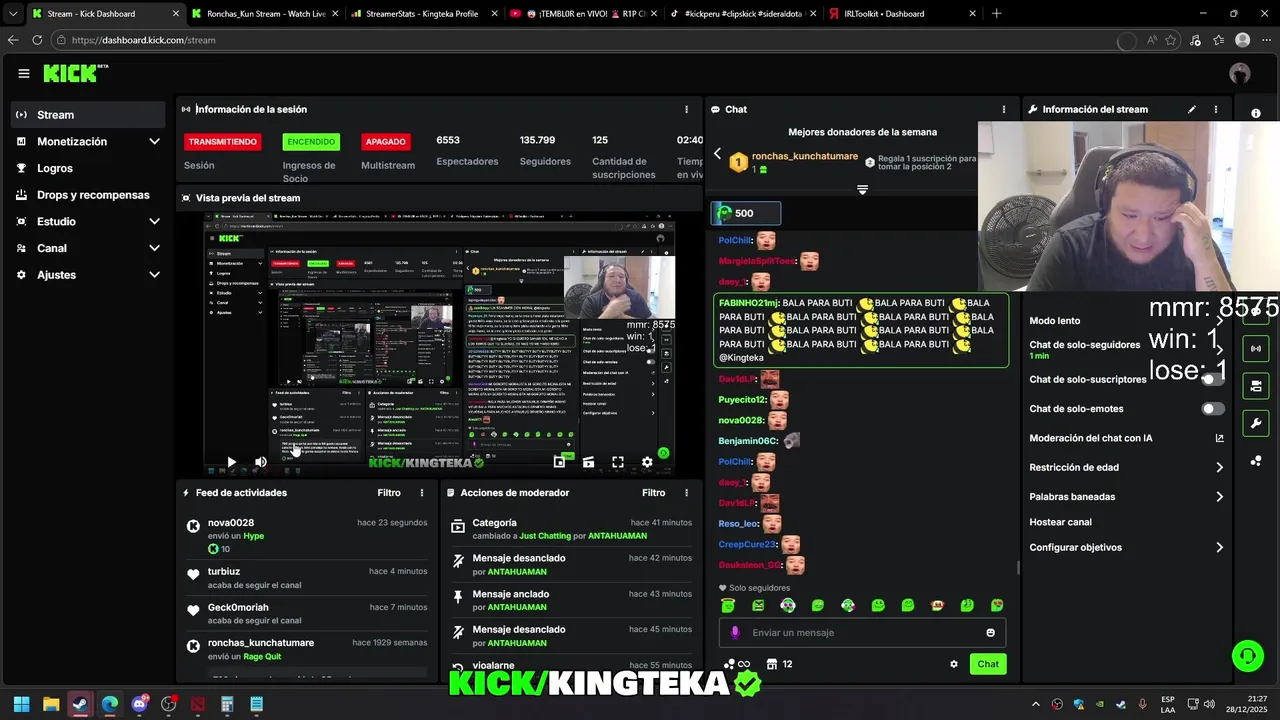This screenshot has height=720, width=1280.
Task: Click the channel points infinity icon
Action: click(x=737, y=664)
